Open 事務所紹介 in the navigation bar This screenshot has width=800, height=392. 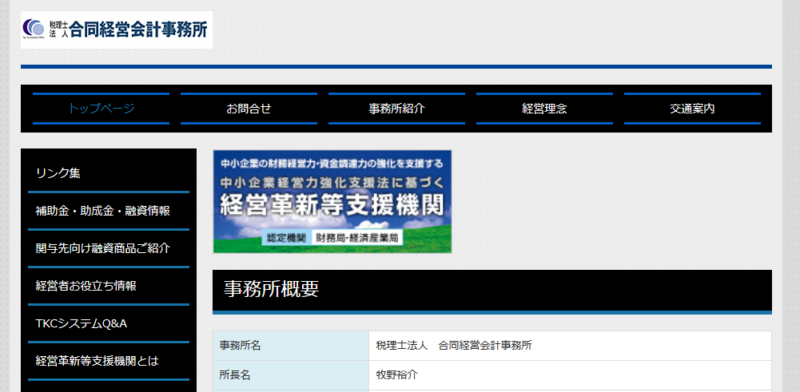[396, 109]
